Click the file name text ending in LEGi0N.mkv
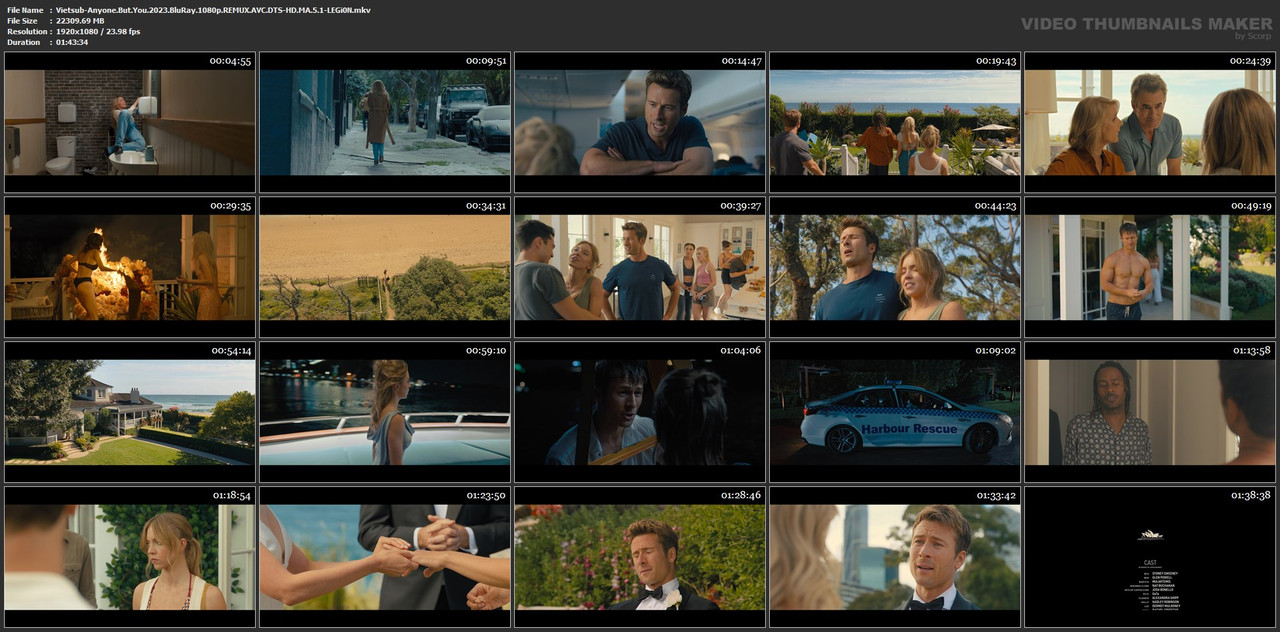Image resolution: width=1280 pixels, height=632 pixels. pyautogui.click(x=213, y=10)
